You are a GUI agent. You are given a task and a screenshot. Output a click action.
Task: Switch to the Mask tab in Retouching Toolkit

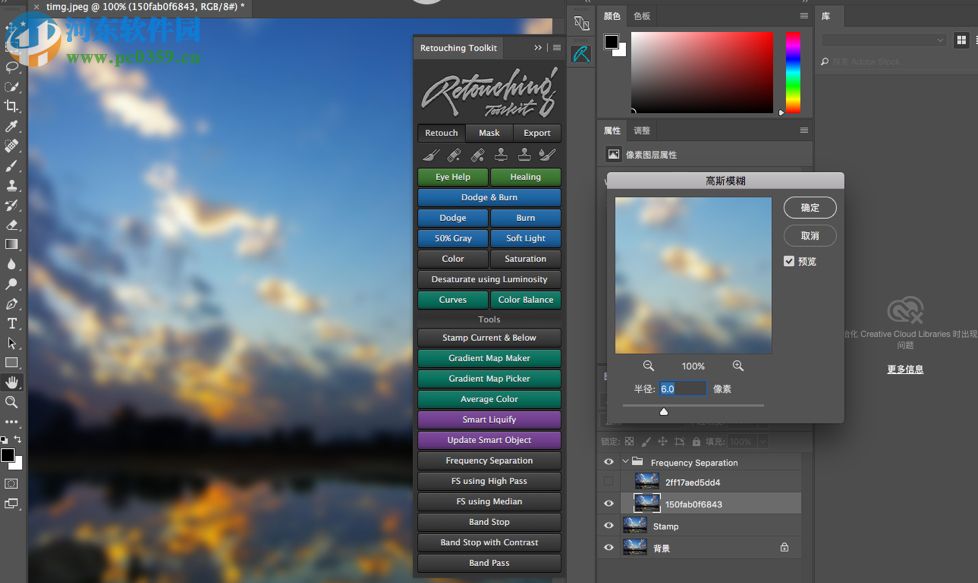pyautogui.click(x=488, y=132)
